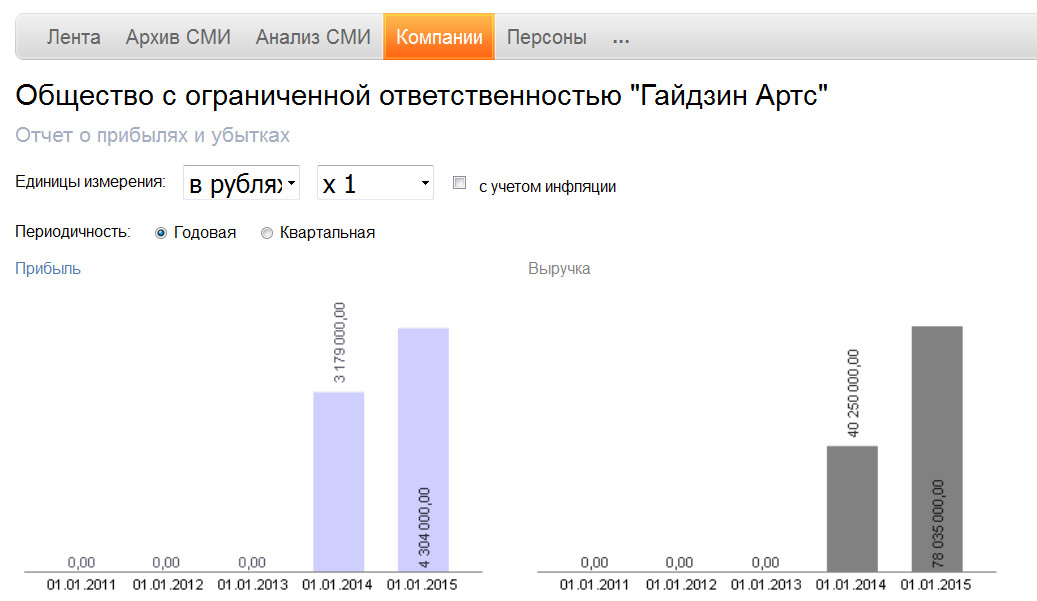Go to the Анализ СМИ tab
The height and width of the screenshot is (601, 1037).
[313, 37]
